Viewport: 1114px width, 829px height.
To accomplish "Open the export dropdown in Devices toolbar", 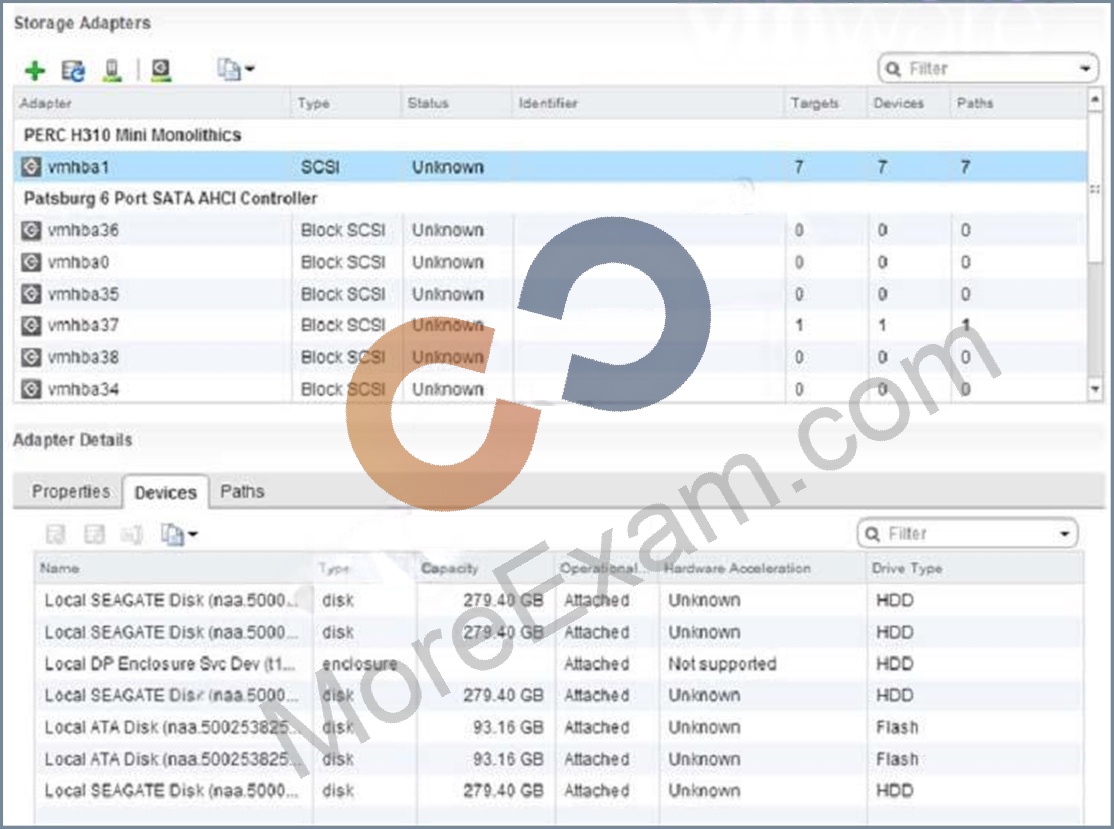I will (179, 534).
